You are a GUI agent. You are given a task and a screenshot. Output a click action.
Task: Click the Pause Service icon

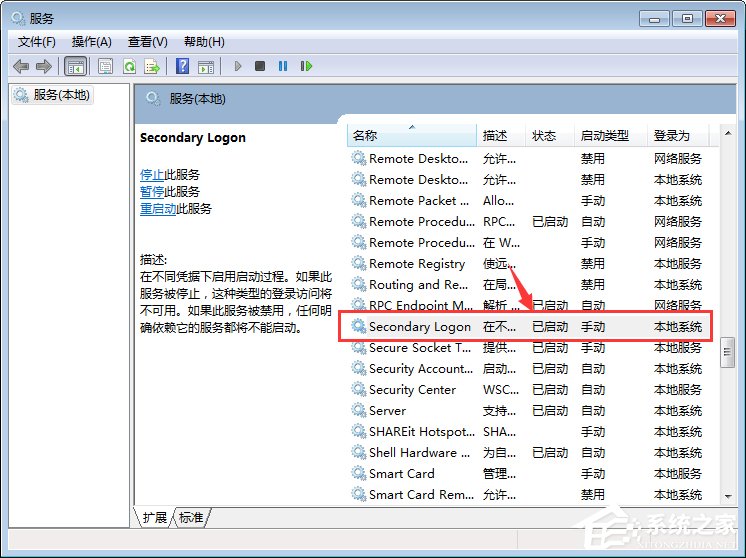[283, 66]
